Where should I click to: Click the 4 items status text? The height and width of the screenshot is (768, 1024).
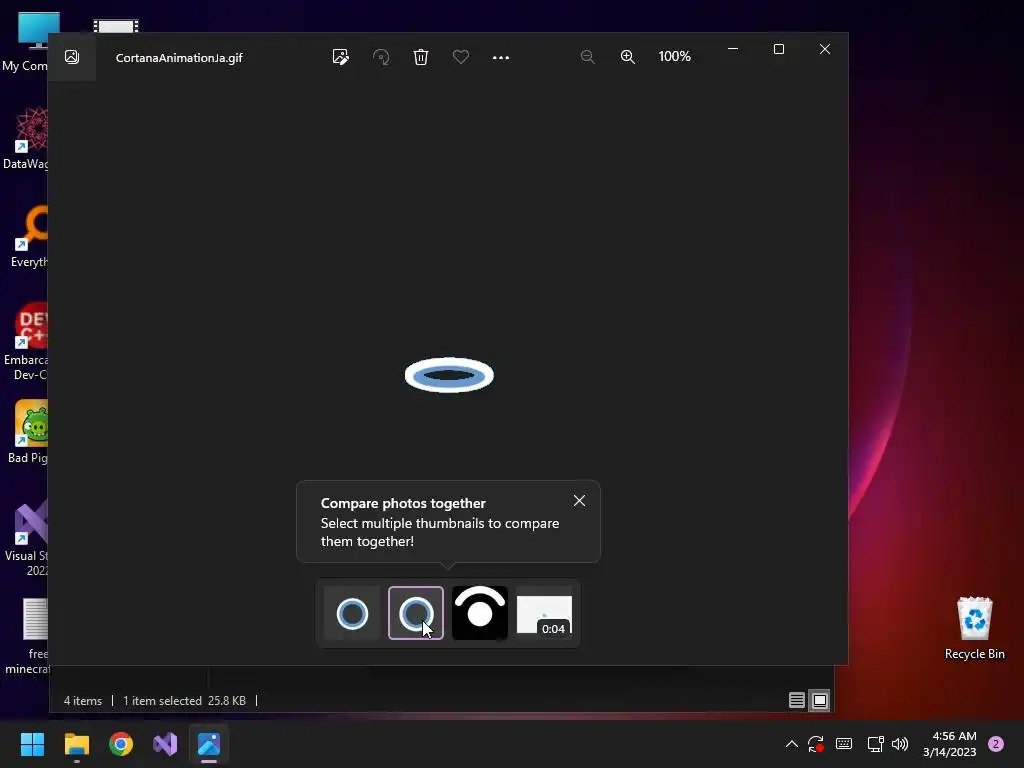click(x=83, y=701)
